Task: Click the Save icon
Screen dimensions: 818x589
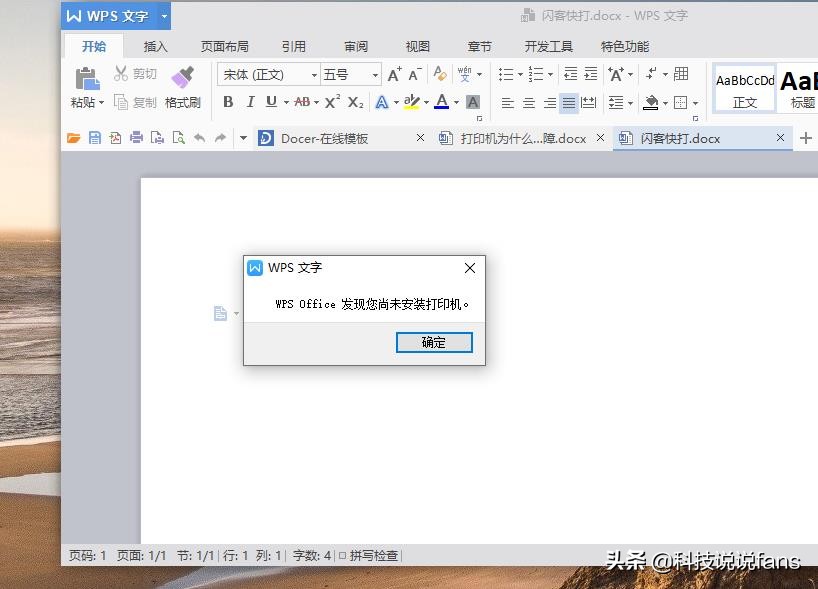Action: 94,138
